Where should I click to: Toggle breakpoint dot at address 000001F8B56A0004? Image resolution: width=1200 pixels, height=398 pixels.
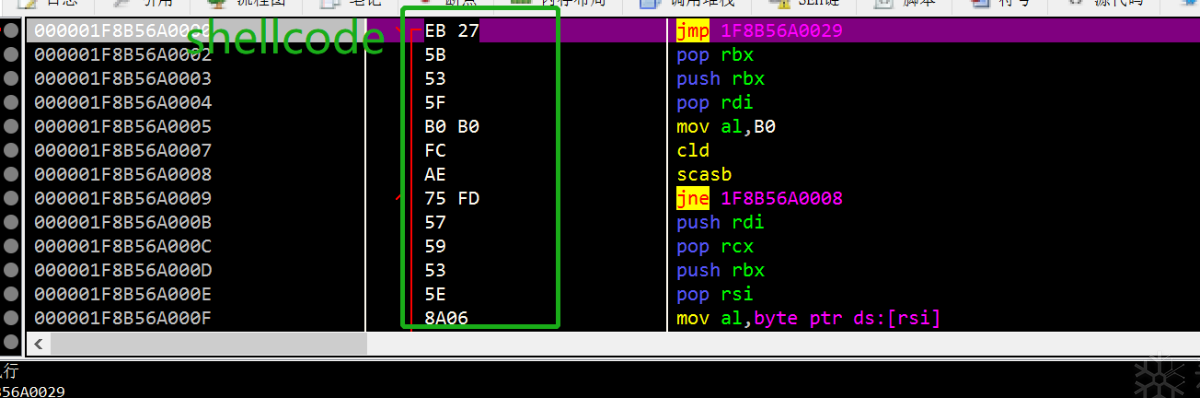(11, 103)
